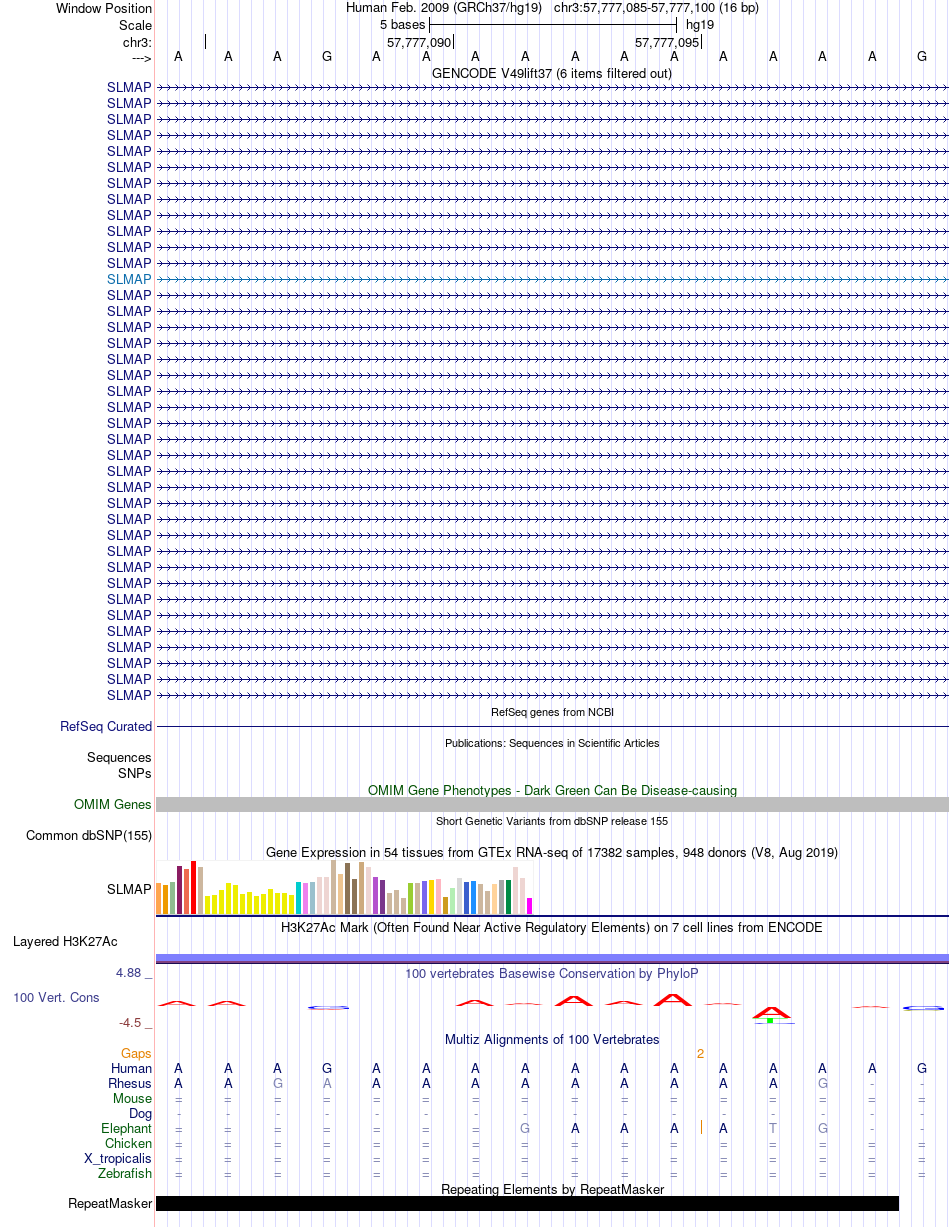Click SLMAP label beside GTEx bar chart
This screenshot has height=1227, width=950.
click(x=129, y=889)
